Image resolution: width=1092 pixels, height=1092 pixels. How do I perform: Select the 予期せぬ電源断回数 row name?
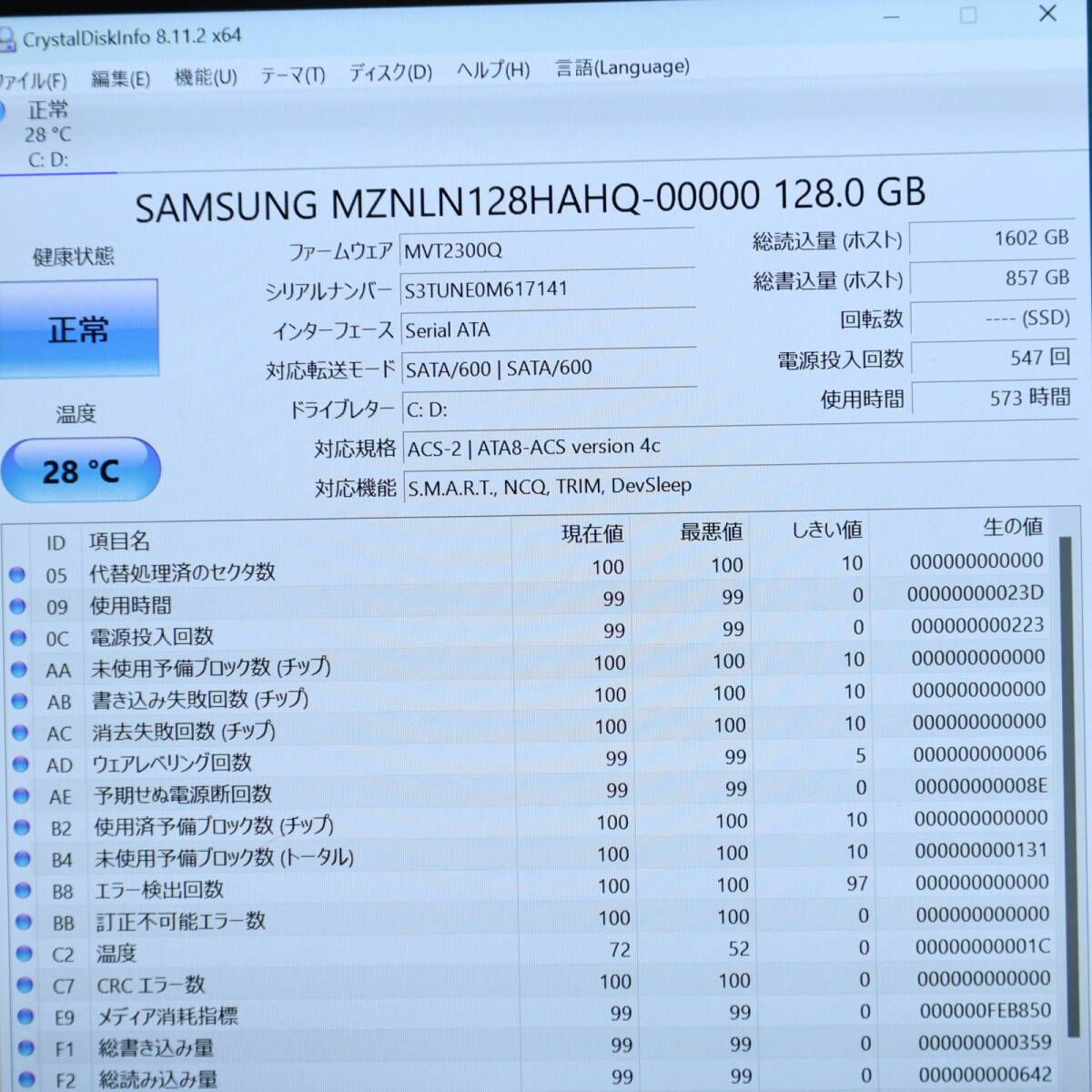pos(183,794)
